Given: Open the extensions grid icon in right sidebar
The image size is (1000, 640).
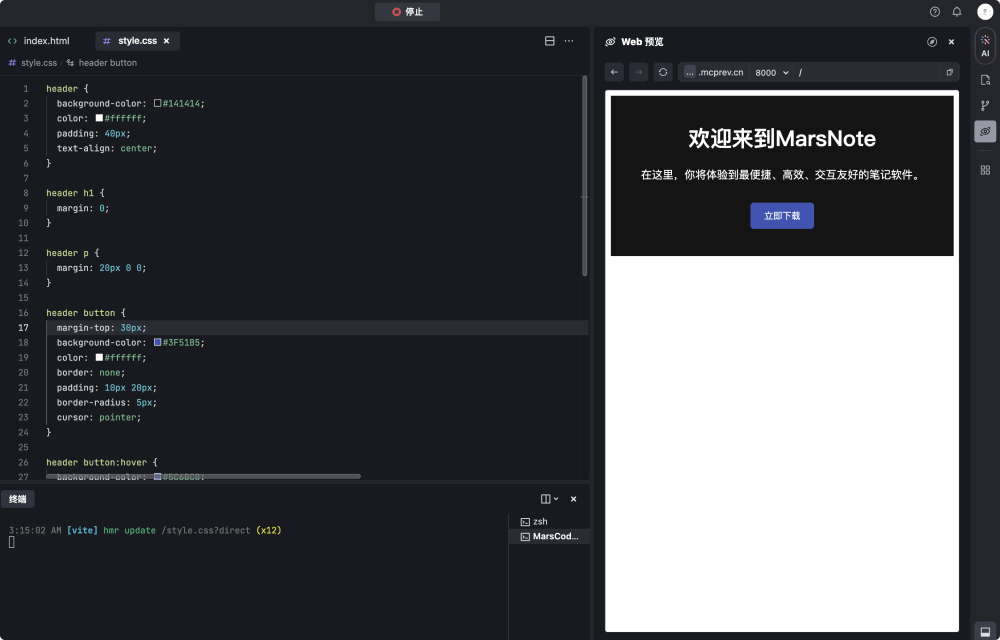Looking at the screenshot, I should [985, 170].
